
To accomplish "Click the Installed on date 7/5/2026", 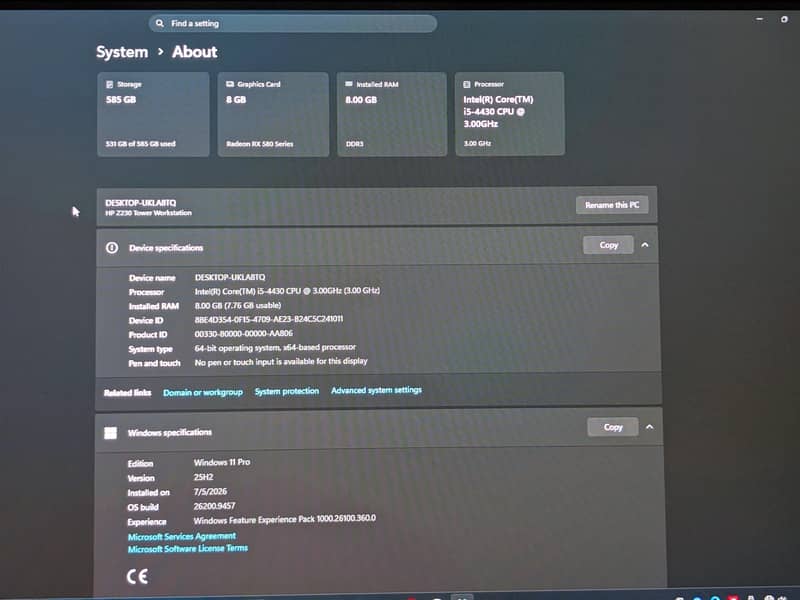I will [x=210, y=491].
